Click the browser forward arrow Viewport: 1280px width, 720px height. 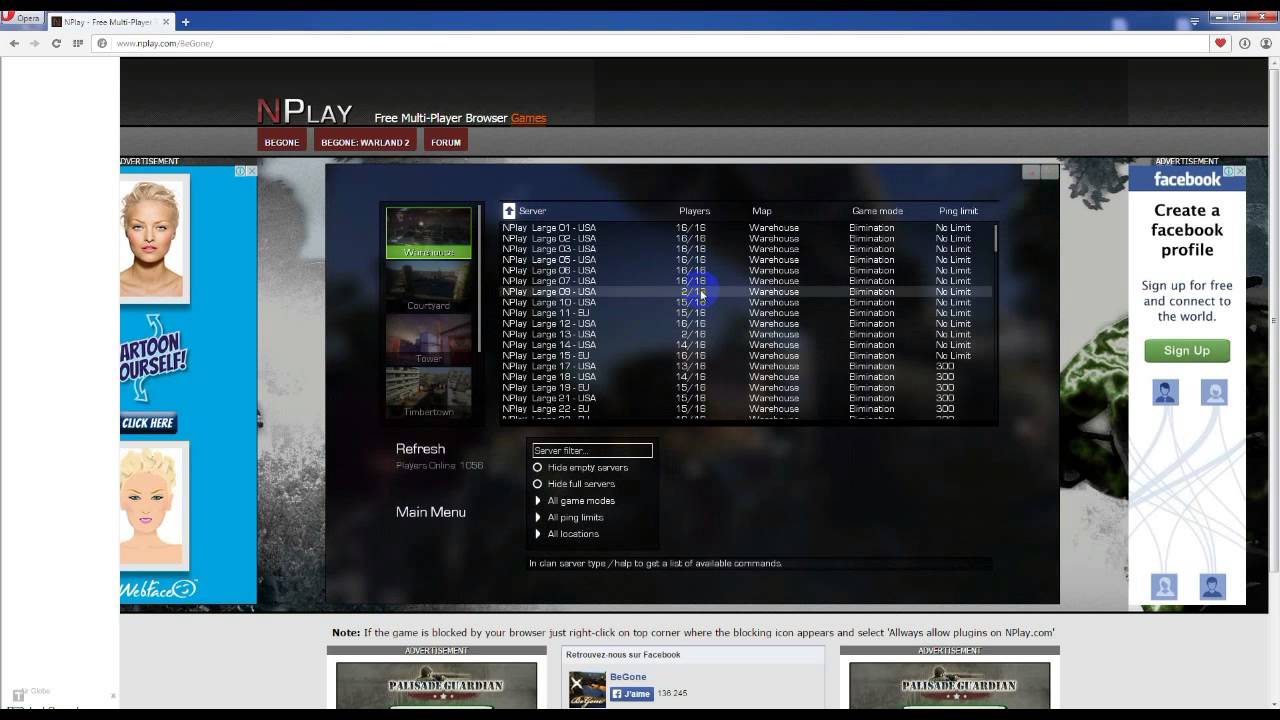pos(35,43)
